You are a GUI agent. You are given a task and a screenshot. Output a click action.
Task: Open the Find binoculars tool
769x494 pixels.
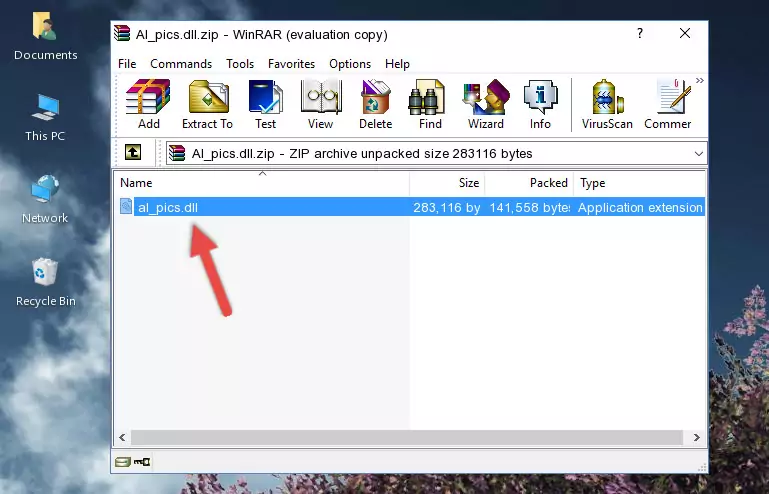(430, 104)
